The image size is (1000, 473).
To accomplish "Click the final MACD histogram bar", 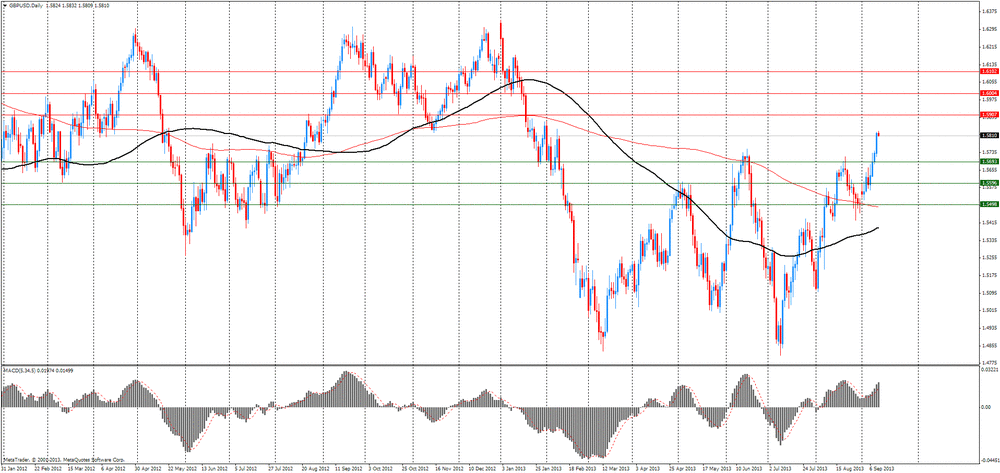I will point(879,394).
